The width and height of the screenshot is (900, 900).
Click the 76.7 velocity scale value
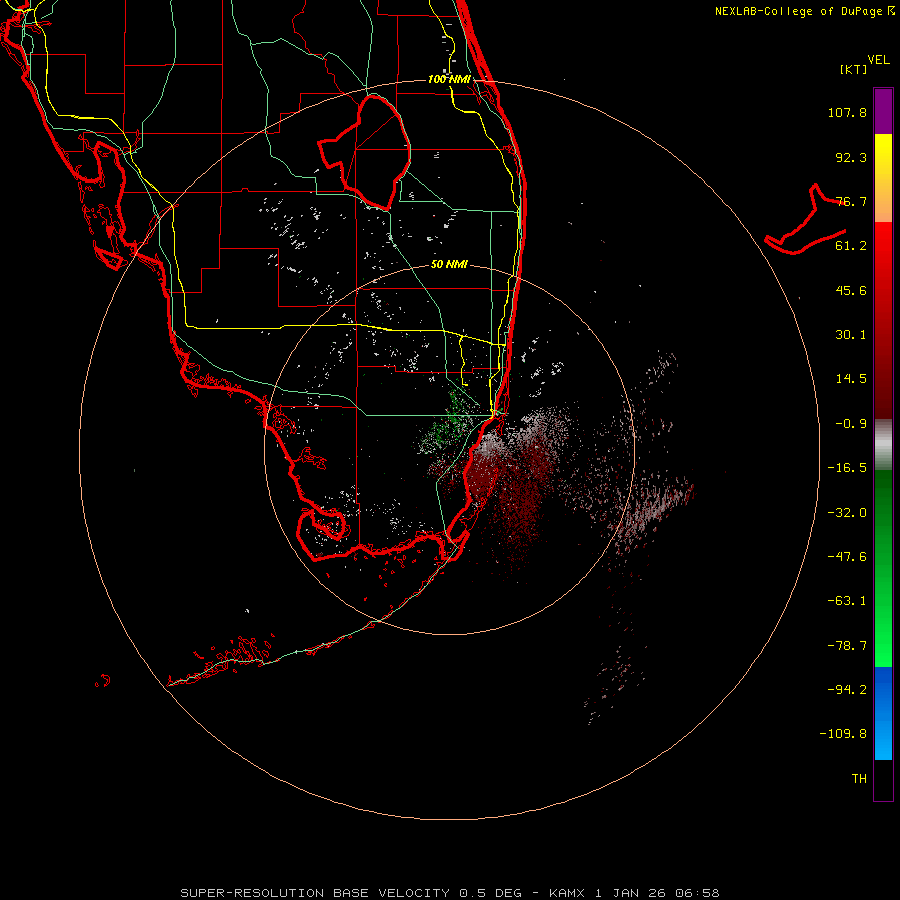coord(851,201)
